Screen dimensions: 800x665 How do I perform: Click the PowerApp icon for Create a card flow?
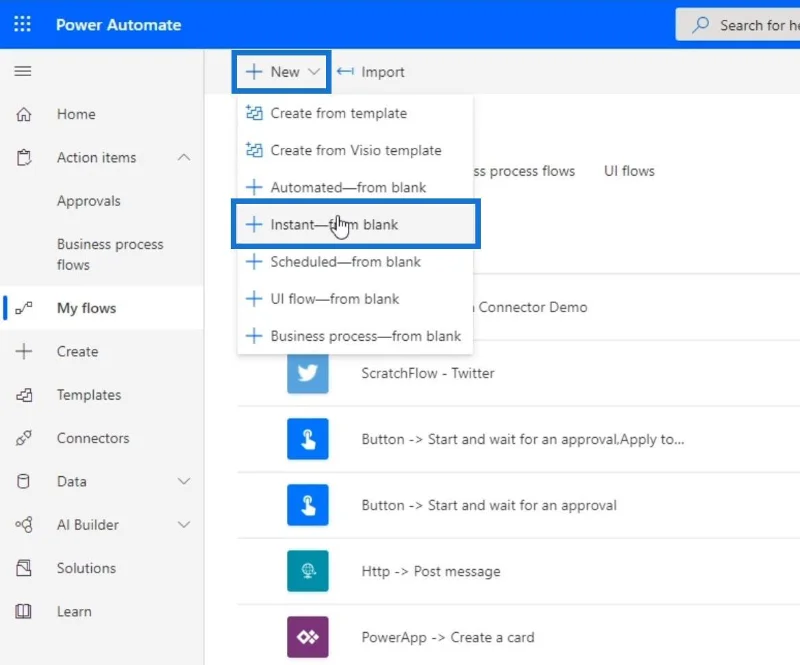308,637
